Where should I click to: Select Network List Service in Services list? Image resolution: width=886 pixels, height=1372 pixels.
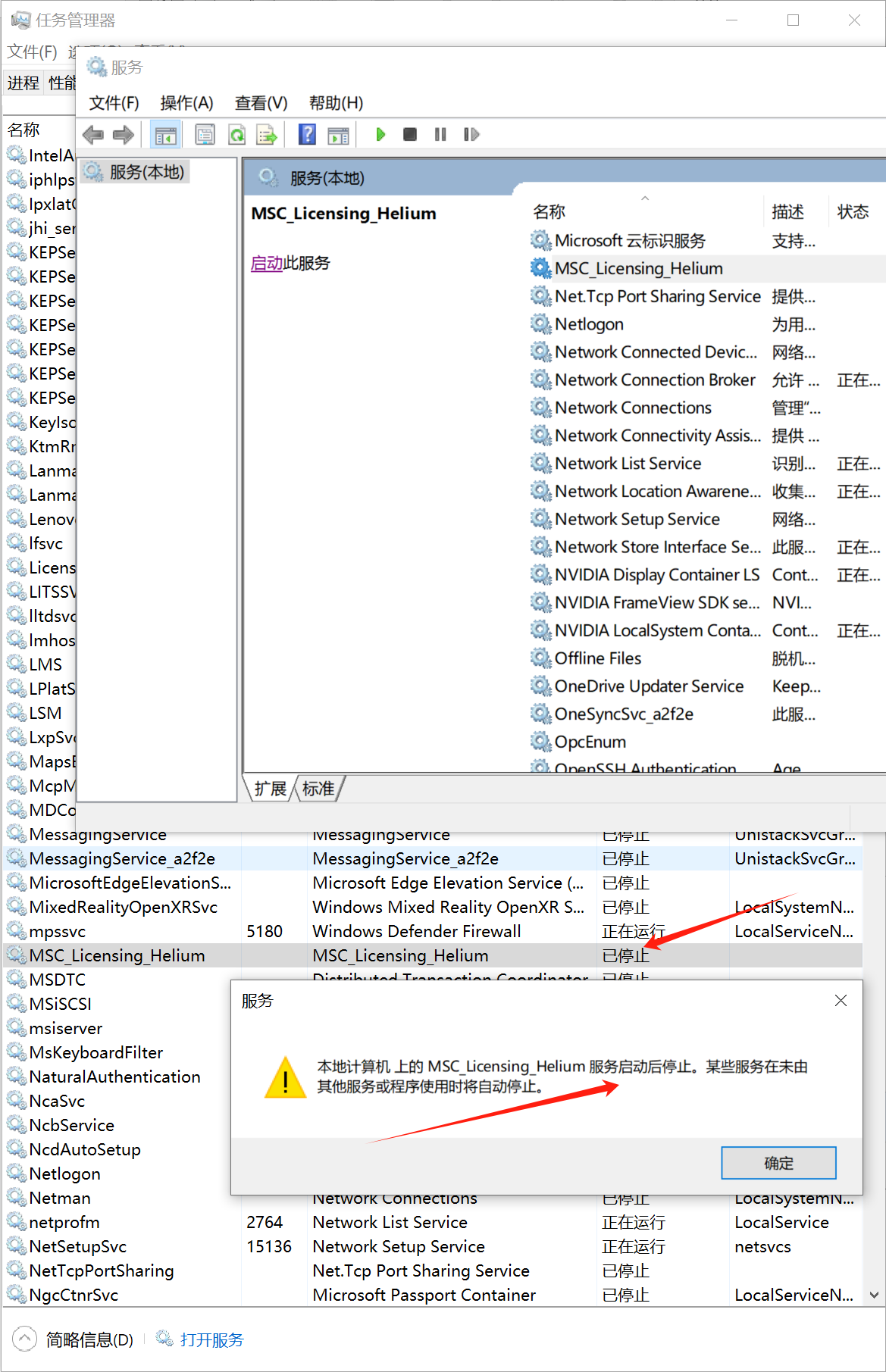click(706, 463)
